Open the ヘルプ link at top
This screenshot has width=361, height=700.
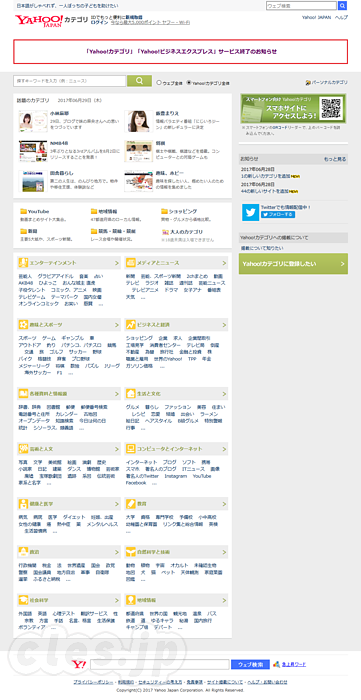(341, 17)
